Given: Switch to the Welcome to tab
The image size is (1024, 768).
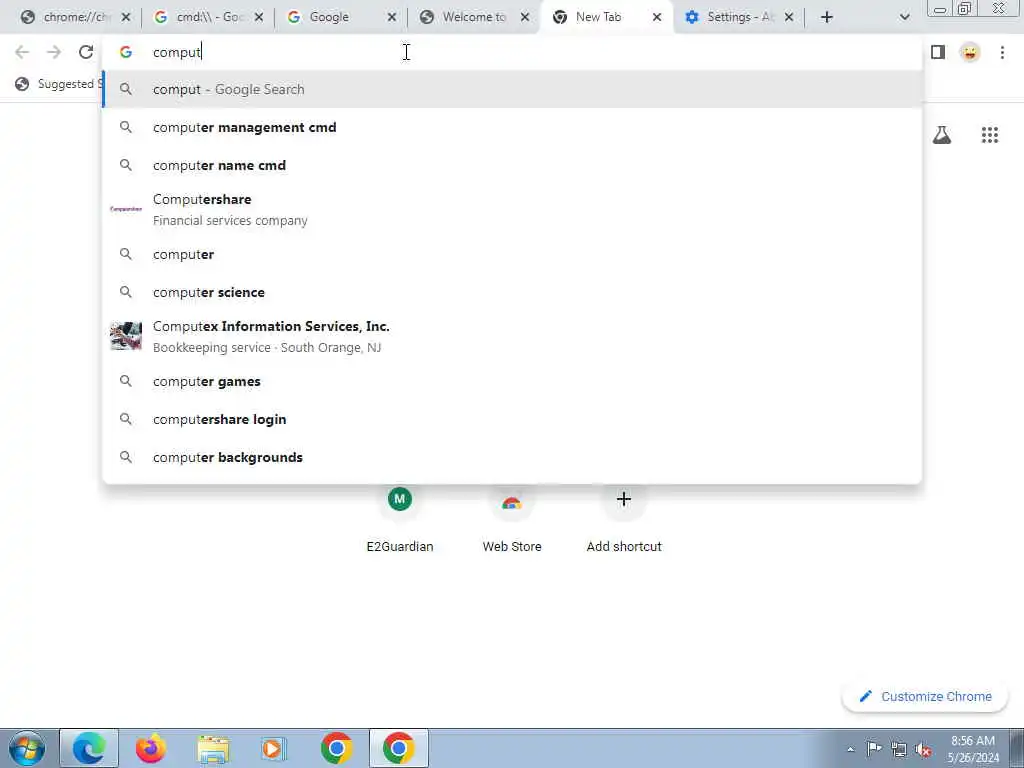Looking at the screenshot, I should coord(473,18).
